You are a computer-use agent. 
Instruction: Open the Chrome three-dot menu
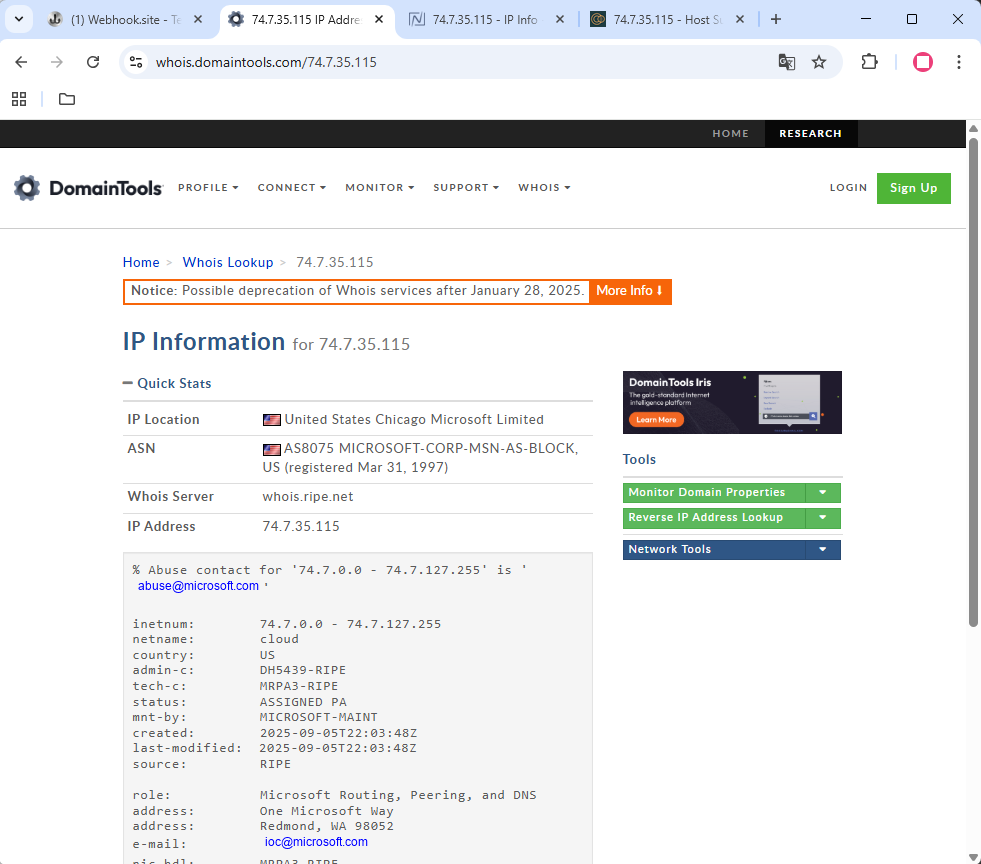click(x=958, y=62)
